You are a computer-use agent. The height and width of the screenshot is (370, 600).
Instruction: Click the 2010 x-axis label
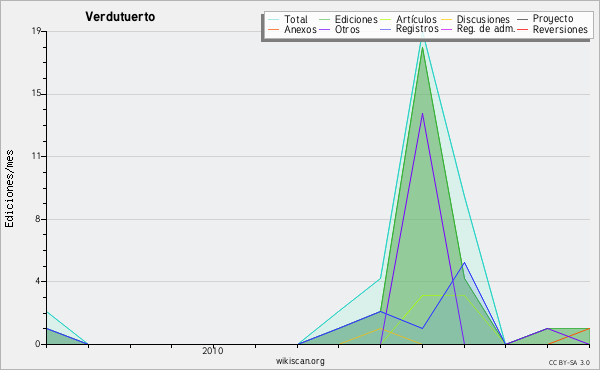213,351
